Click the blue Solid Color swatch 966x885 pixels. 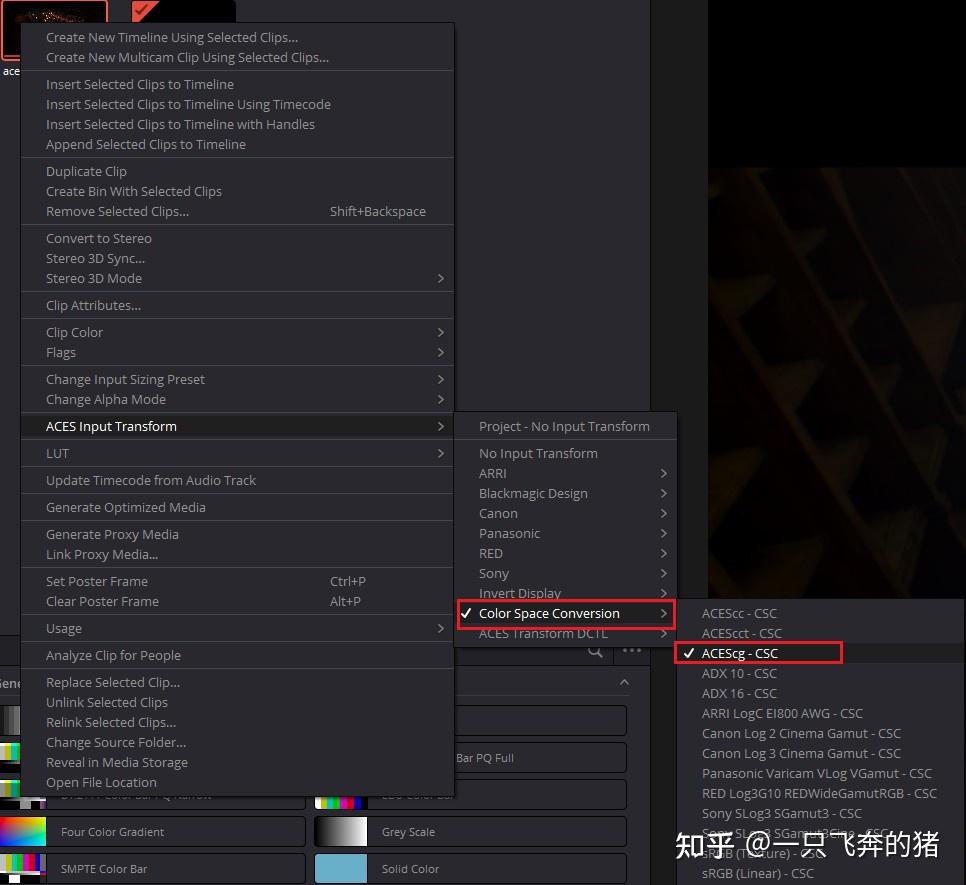click(x=340, y=868)
